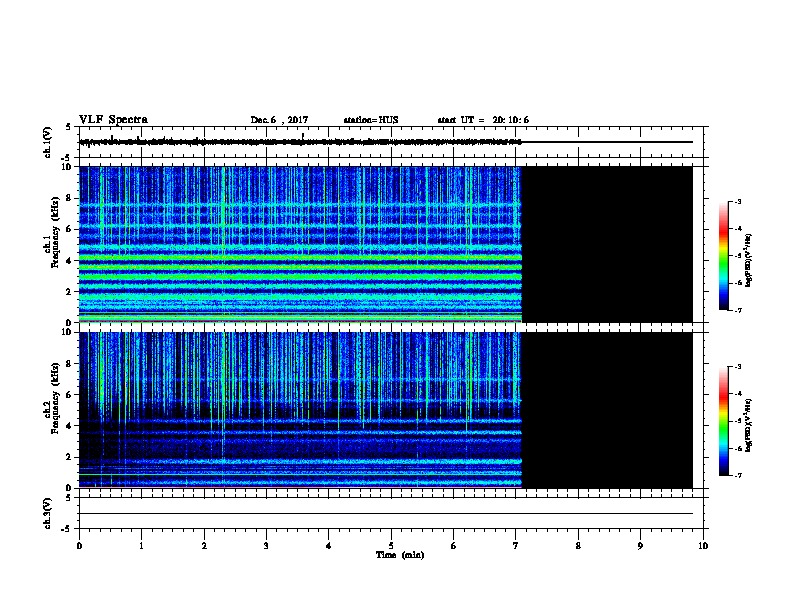This screenshot has width=792, height=612.
Task: Click the time axis tick label "7"
Action: (516, 545)
